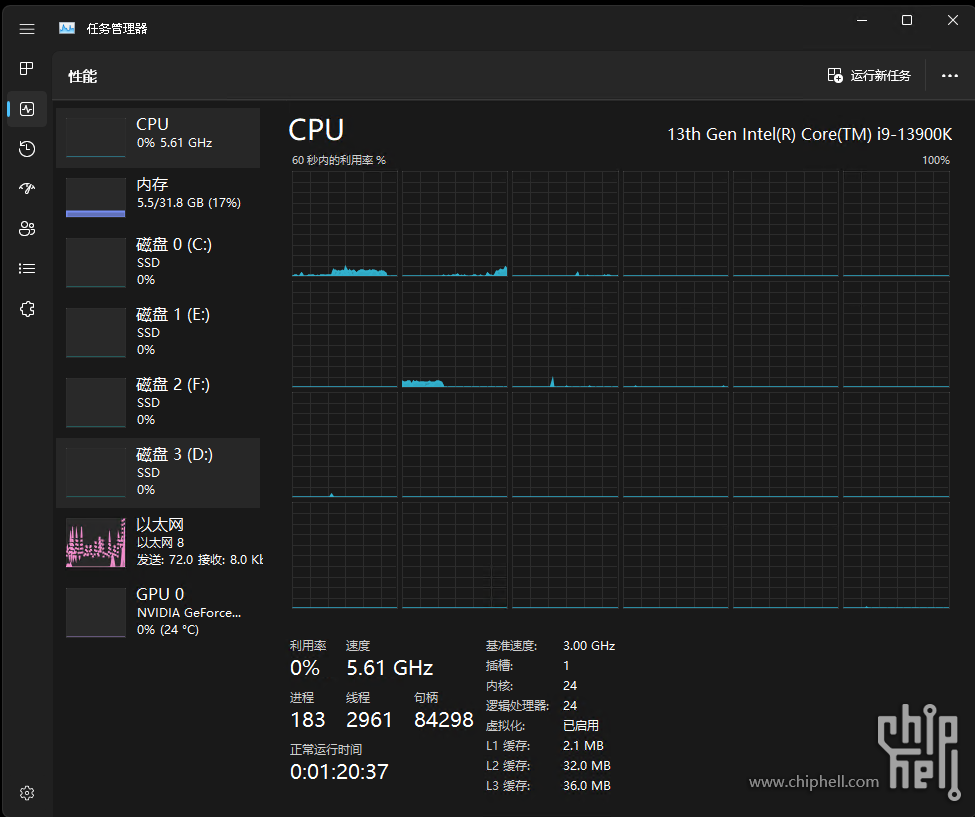
Task: Select the Performance page icon
Action: (x=27, y=109)
